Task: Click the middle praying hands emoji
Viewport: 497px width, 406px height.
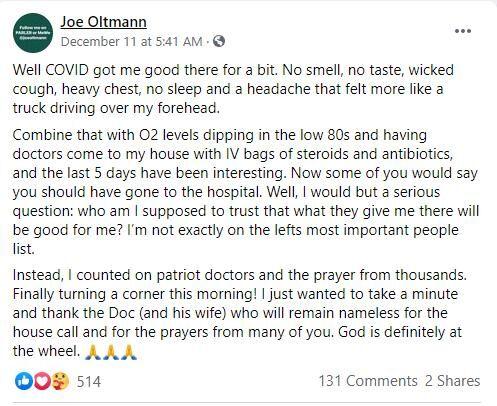Action: [x=111, y=352]
